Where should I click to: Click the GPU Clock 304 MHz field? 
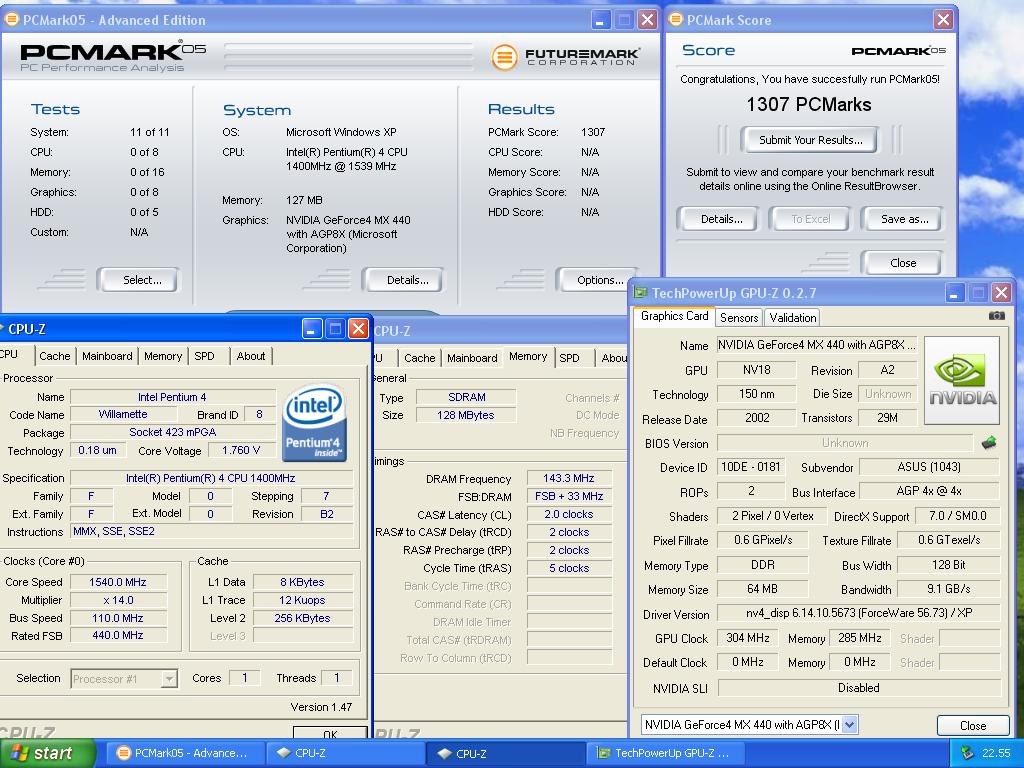(x=747, y=638)
